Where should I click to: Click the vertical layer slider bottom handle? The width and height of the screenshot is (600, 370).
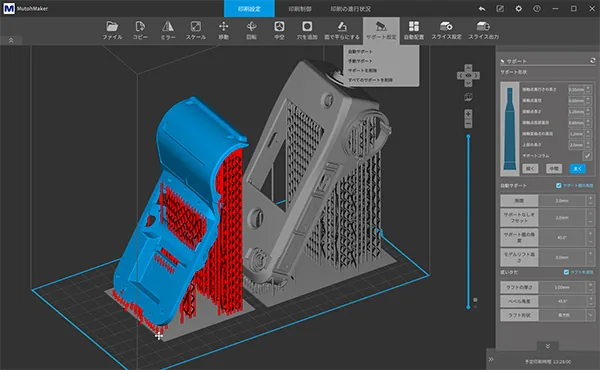pos(468,307)
